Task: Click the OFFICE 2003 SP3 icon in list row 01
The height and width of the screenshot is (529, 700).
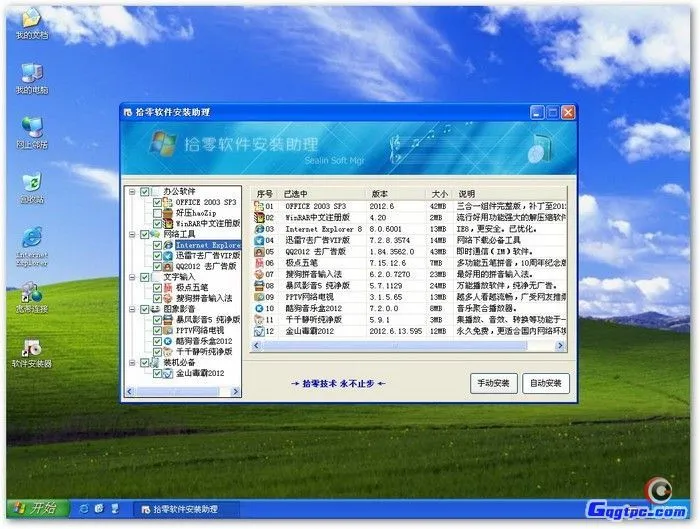Action: tap(259, 206)
